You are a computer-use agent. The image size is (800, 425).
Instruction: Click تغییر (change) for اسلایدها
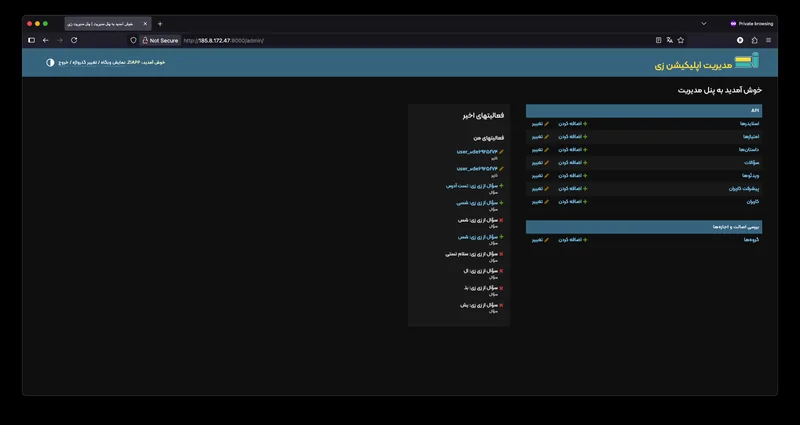click(540, 123)
